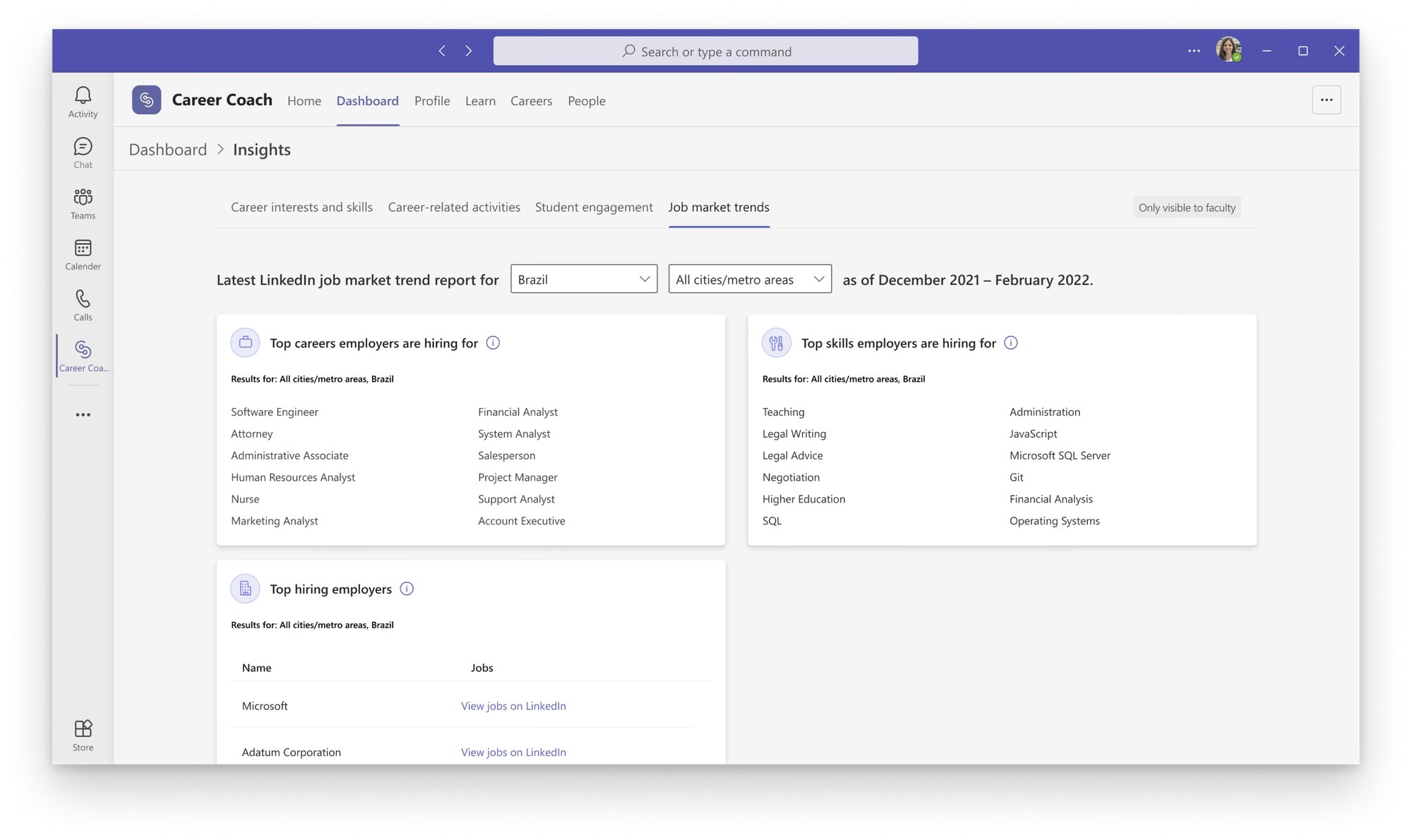Click the Jobs column header

pyautogui.click(x=481, y=667)
